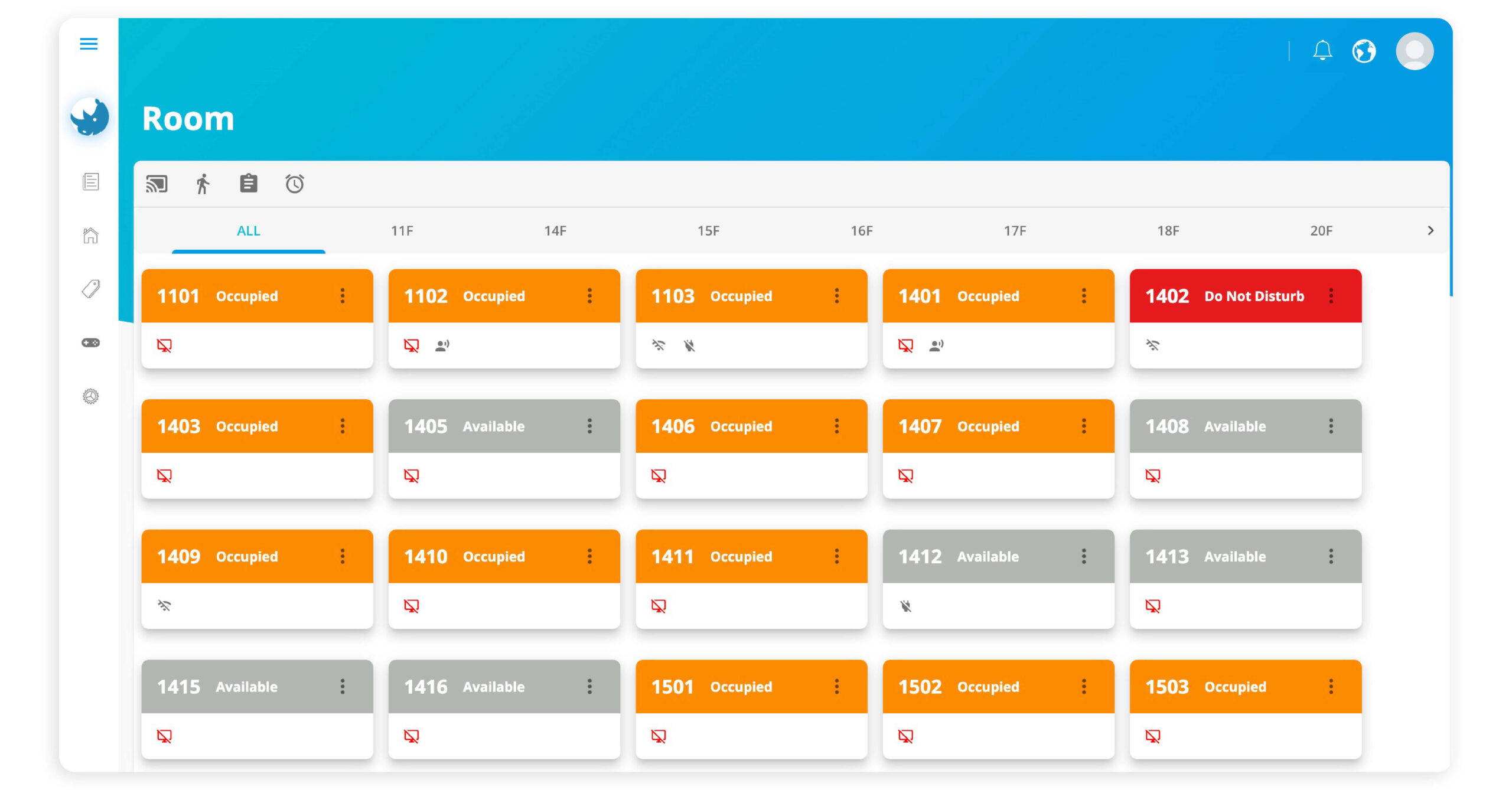Click screen-off icon in room 1416
1512x790 pixels.
tap(412, 736)
